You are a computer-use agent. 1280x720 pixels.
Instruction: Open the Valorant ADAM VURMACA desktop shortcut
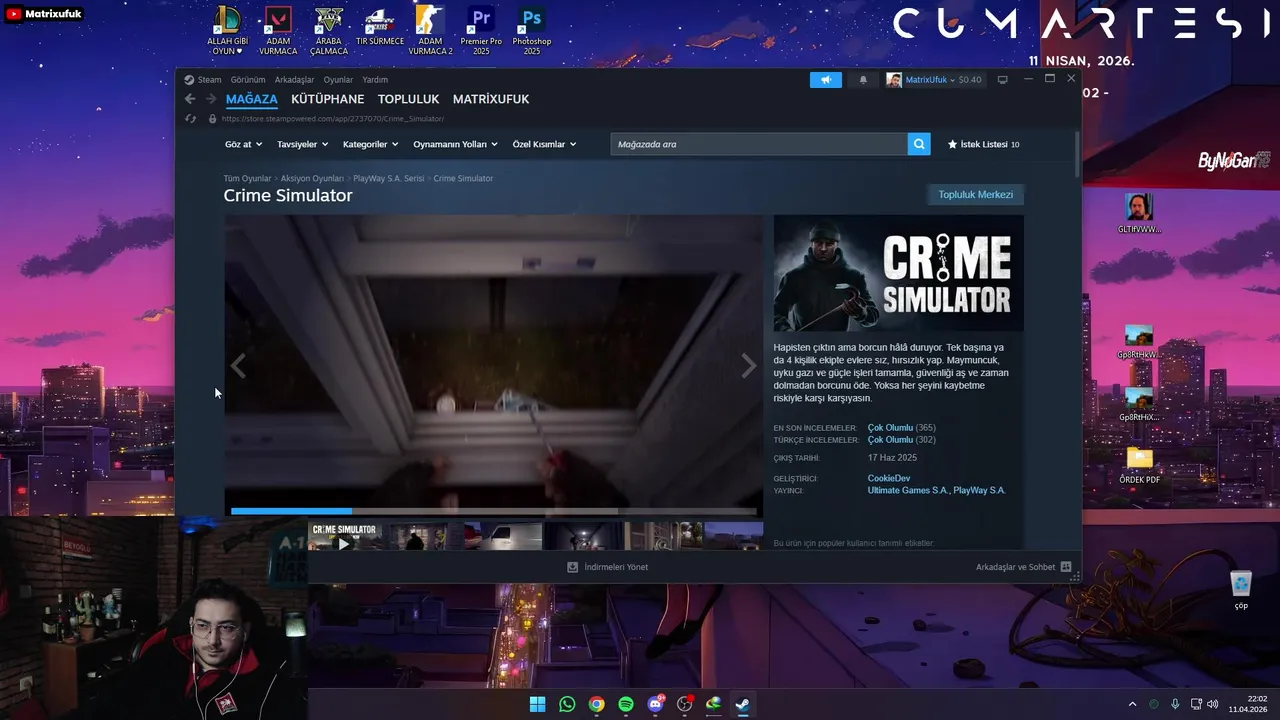click(278, 32)
